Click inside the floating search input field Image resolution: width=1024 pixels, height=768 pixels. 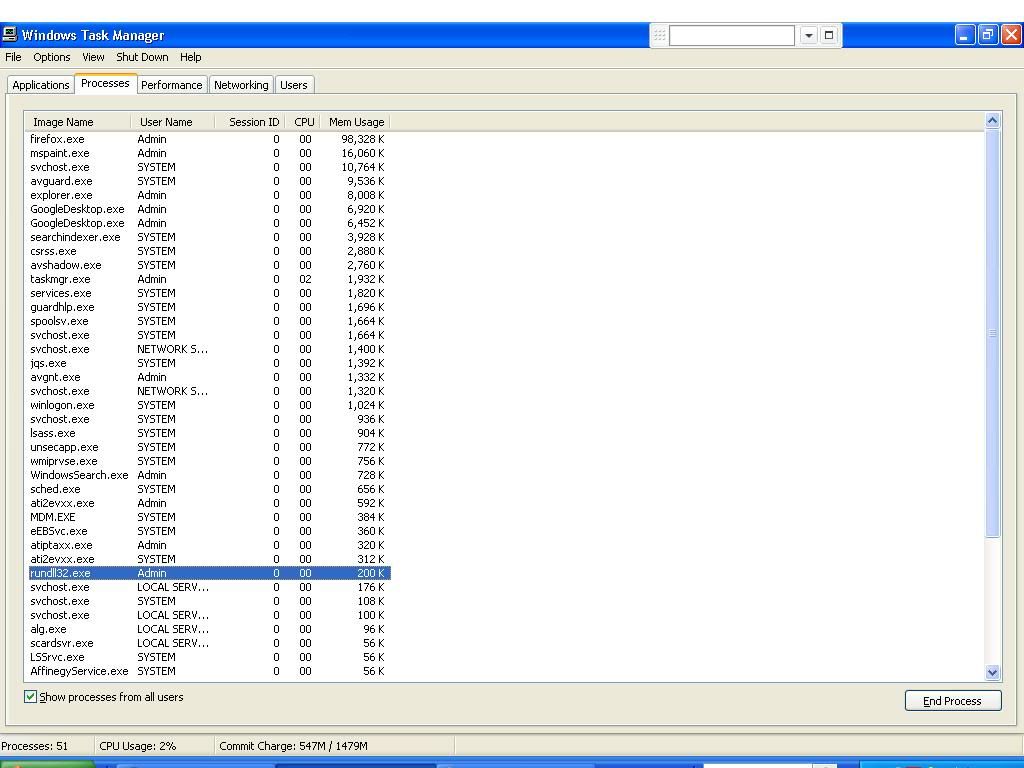[731, 35]
